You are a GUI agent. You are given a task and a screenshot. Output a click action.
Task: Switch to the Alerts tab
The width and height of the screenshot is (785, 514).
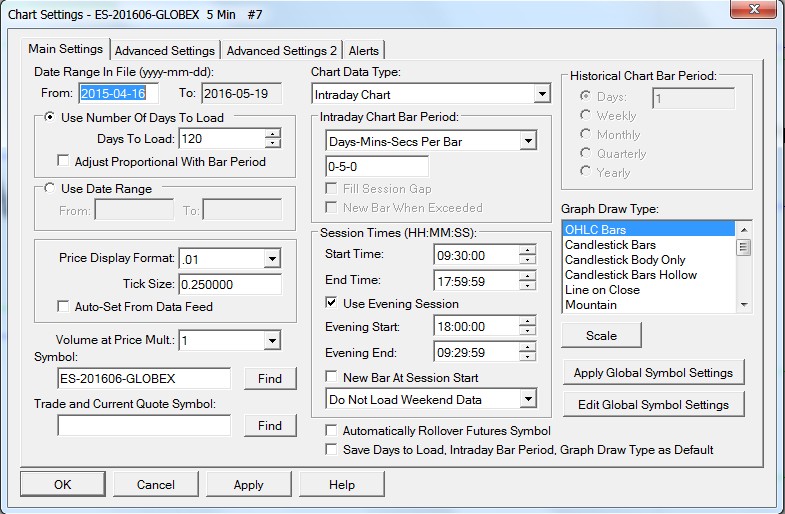pyautogui.click(x=363, y=51)
